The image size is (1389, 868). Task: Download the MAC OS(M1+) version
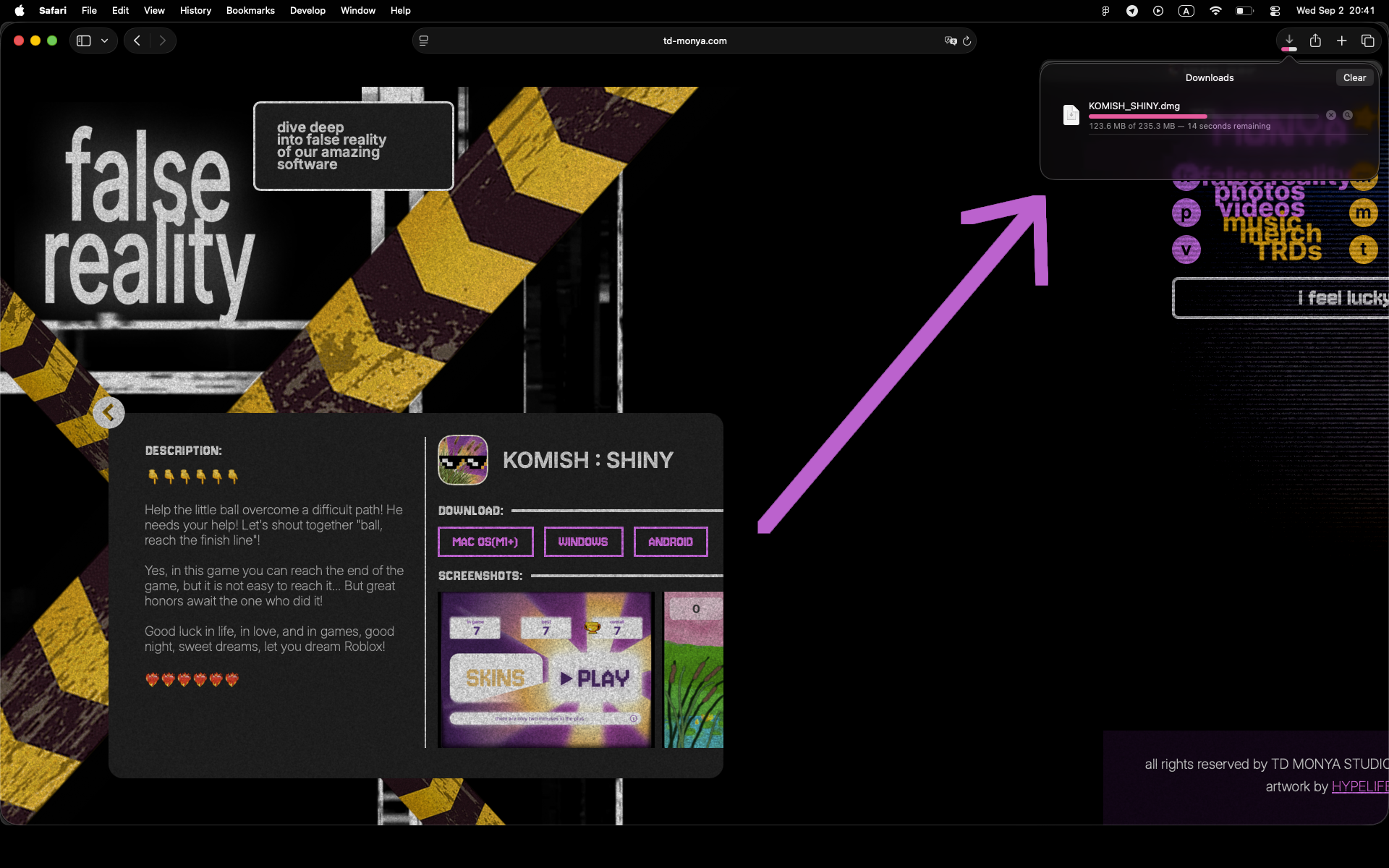pos(485,542)
